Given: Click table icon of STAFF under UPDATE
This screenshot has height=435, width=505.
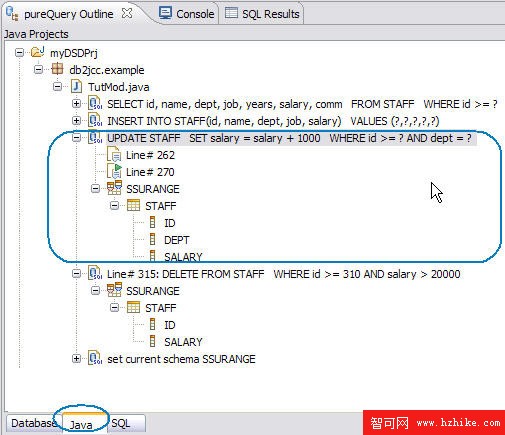Looking at the screenshot, I should (133, 206).
